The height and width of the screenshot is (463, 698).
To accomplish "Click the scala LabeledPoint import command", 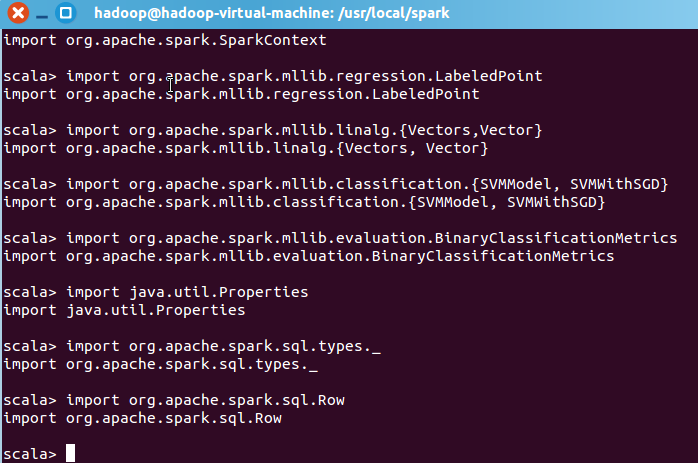I will 272,76.
